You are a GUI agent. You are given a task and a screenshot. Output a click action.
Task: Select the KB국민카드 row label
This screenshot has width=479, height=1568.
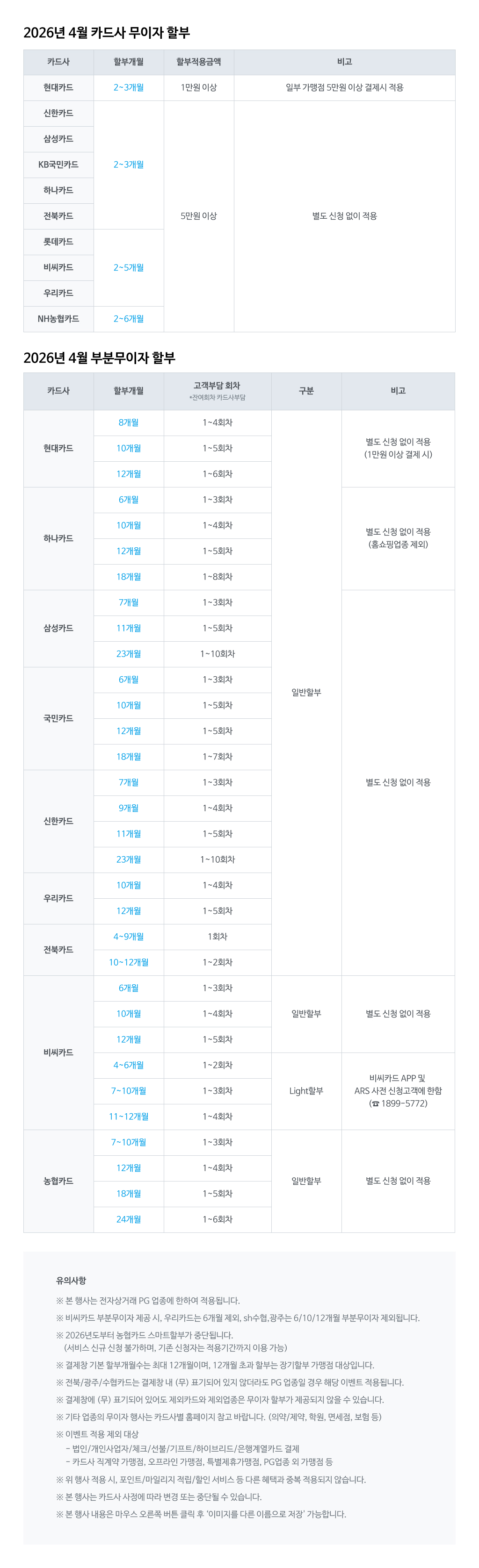[x=58, y=165]
